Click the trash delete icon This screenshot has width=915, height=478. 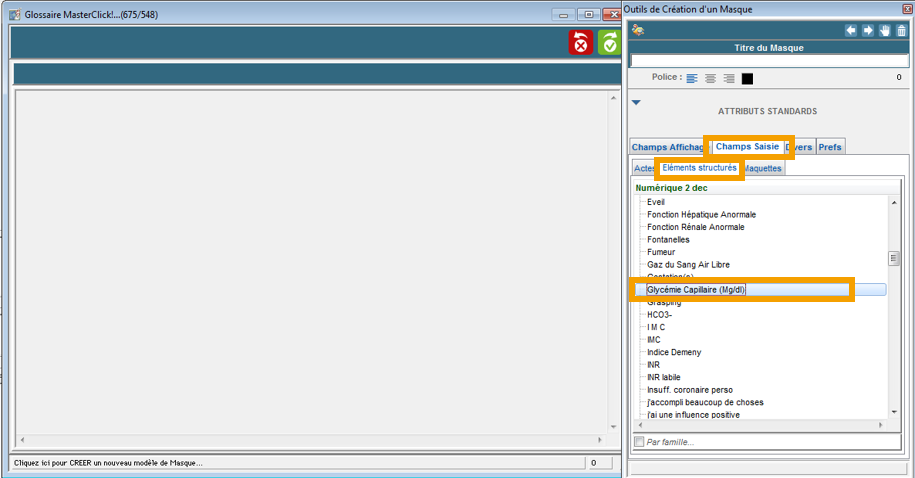pos(902,31)
